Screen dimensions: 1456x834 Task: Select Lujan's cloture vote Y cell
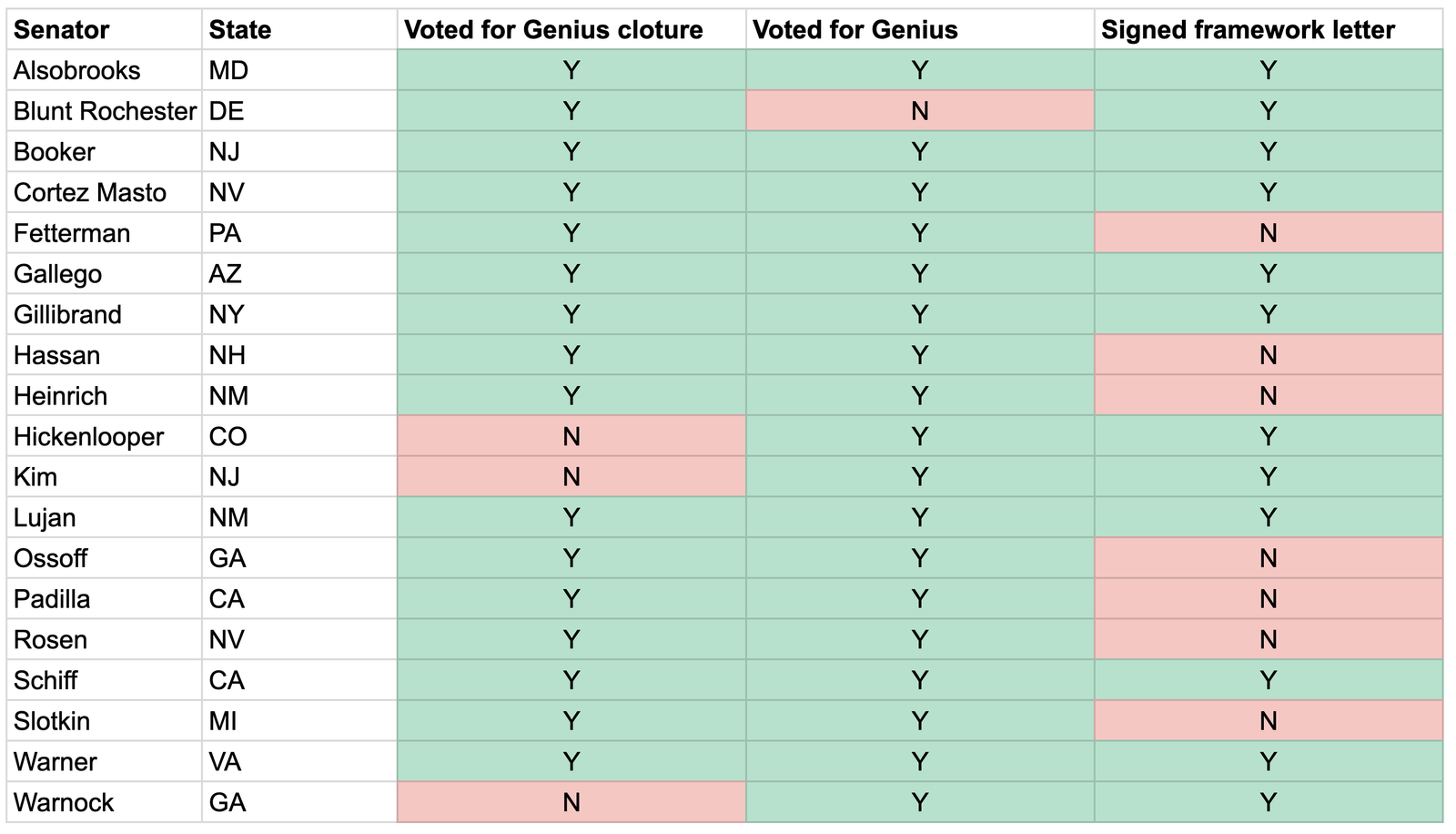[x=571, y=517]
